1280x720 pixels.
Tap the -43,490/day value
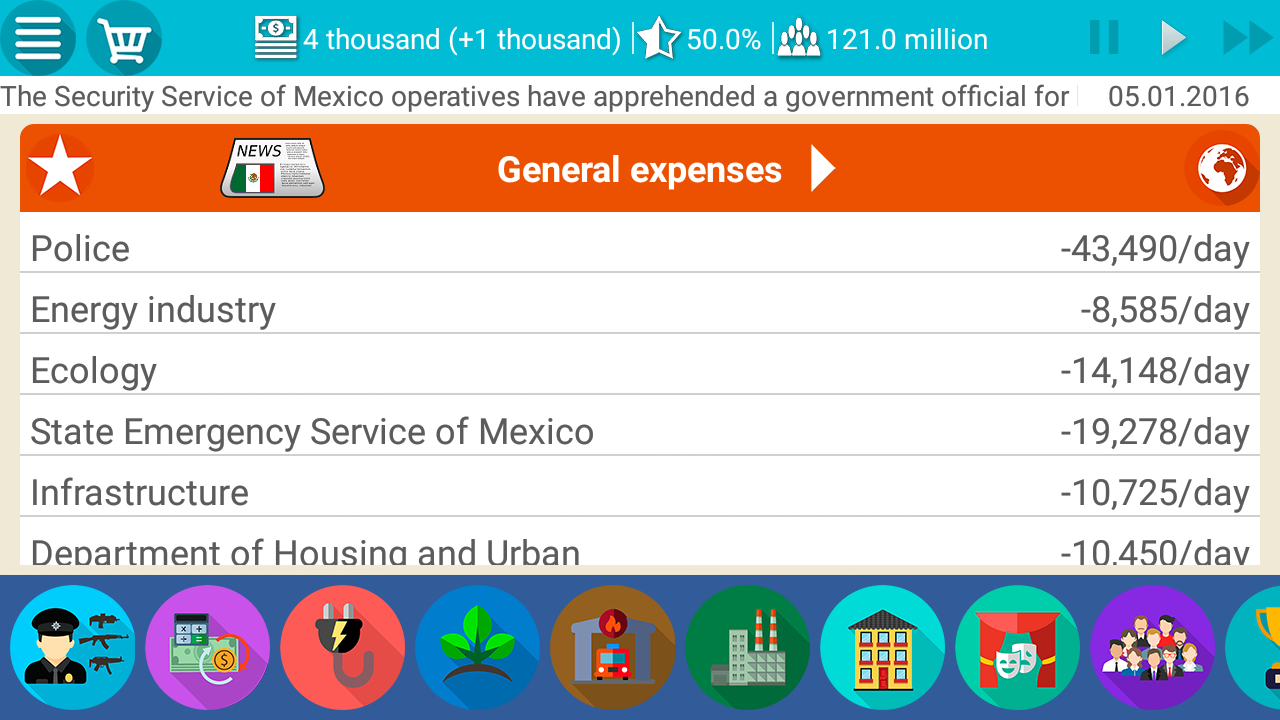pos(1155,249)
